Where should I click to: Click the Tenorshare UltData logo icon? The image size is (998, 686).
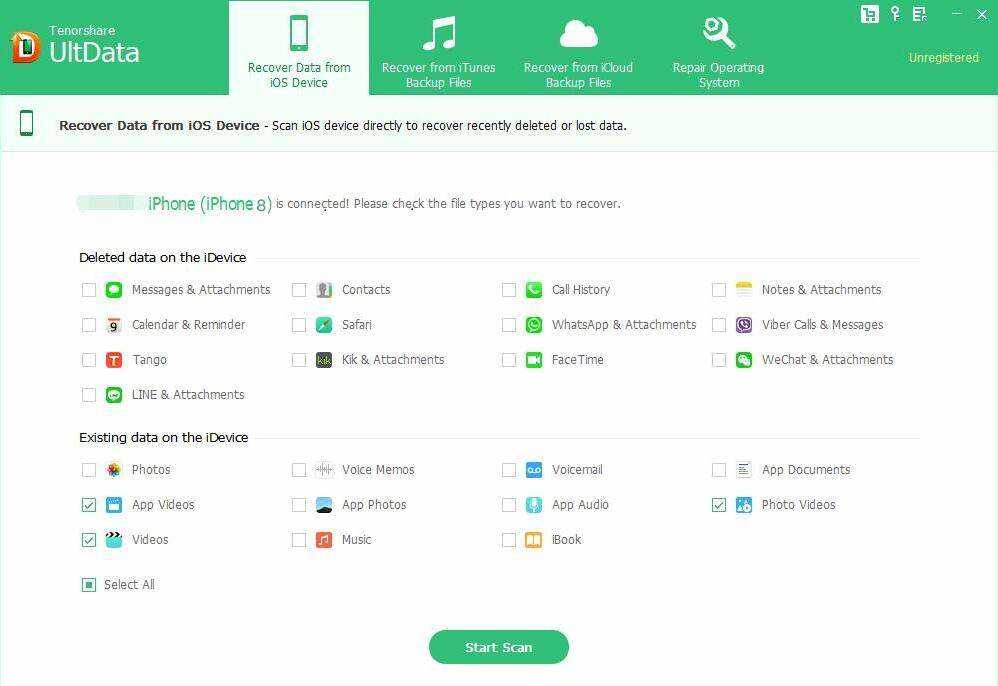click(x=25, y=46)
